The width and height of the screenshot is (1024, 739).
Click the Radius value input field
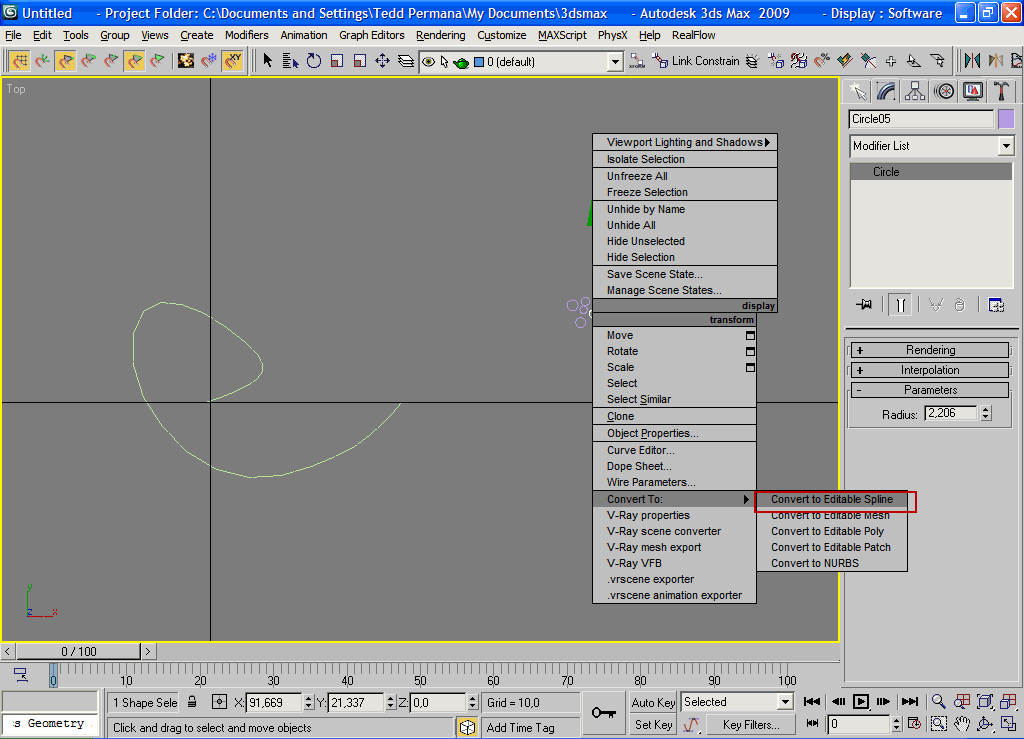[x=950, y=413]
